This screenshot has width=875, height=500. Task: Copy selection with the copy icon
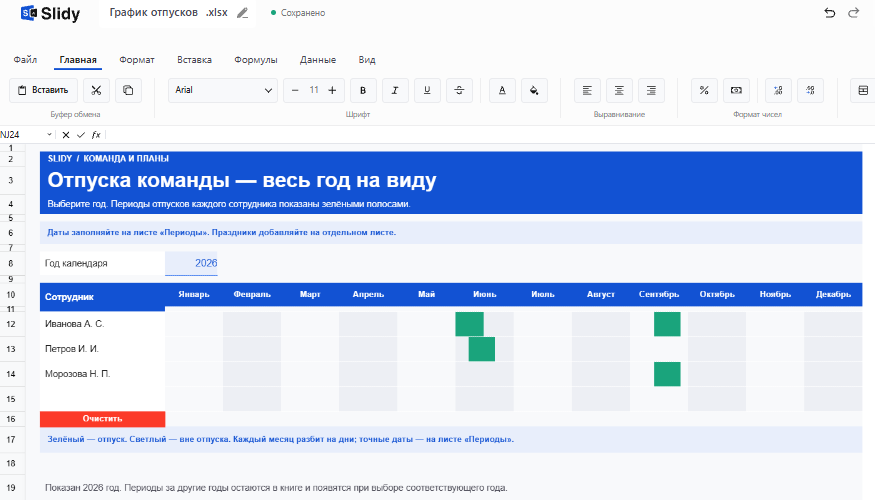pos(128,90)
